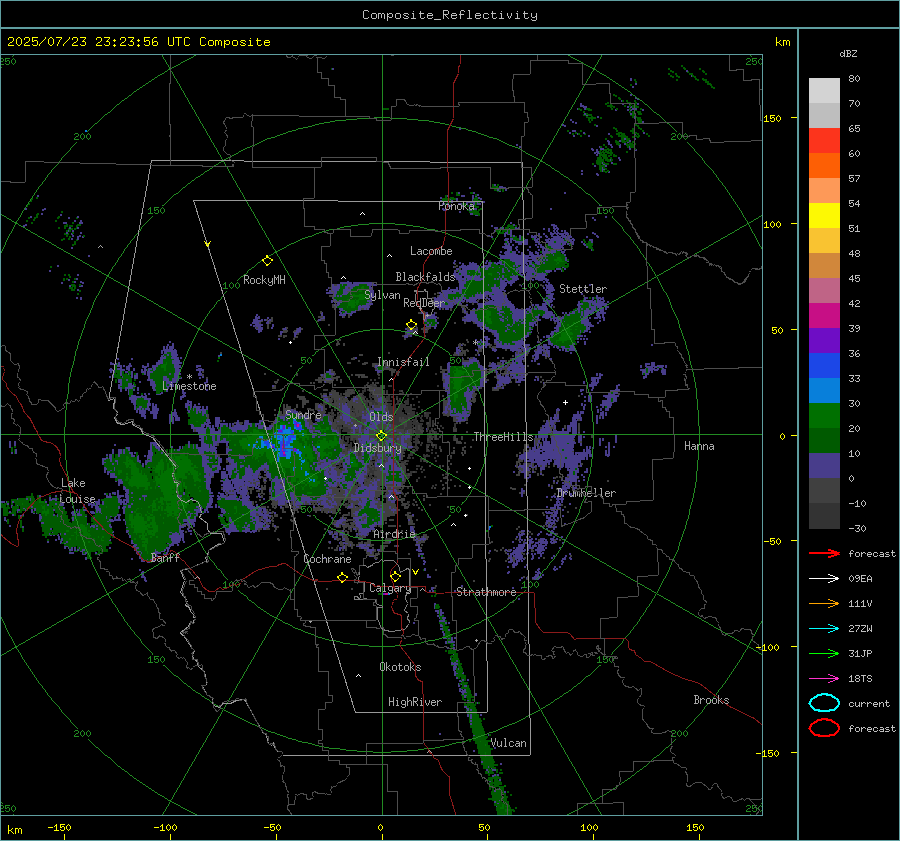The width and height of the screenshot is (900, 841).
Task: Click the red forecast arrow in legend
Action: [824, 553]
